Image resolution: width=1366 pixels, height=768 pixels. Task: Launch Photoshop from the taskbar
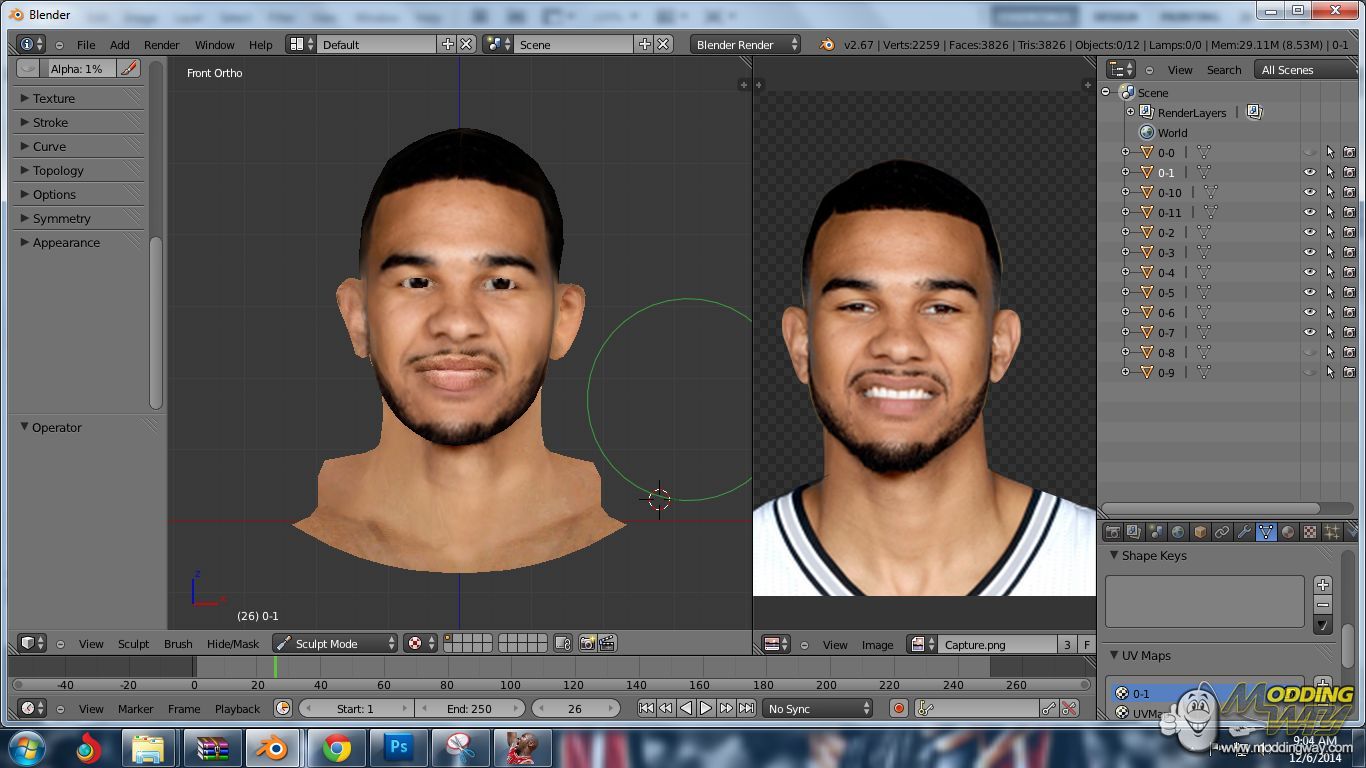click(398, 748)
